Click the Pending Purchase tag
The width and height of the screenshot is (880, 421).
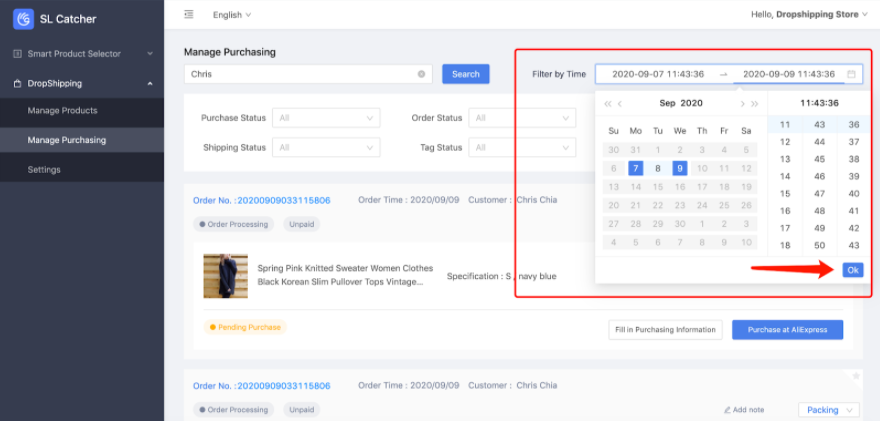(x=245, y=327)
